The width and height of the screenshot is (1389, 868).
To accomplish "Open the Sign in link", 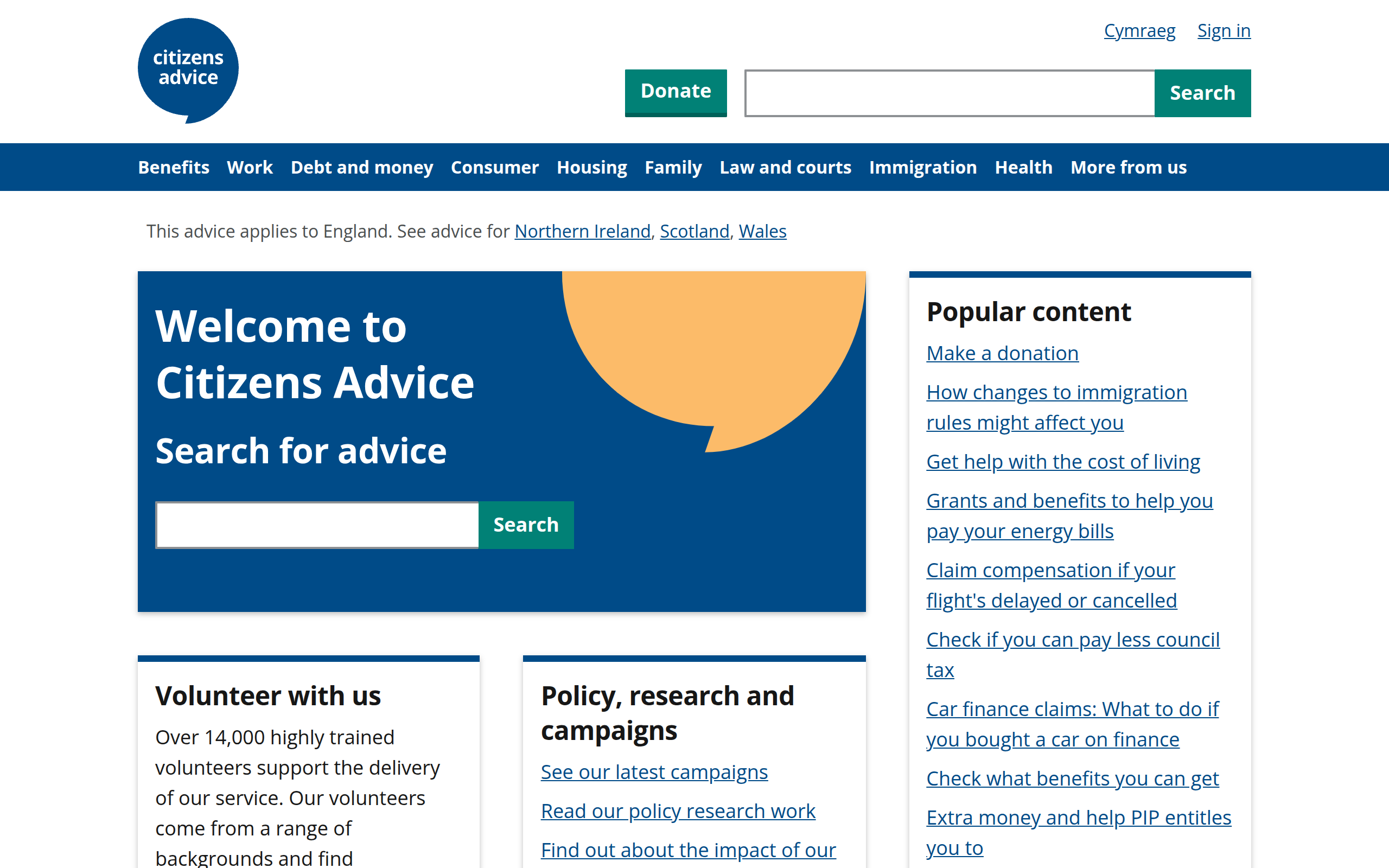I will pyautogui.click(x=1223, y=30).
